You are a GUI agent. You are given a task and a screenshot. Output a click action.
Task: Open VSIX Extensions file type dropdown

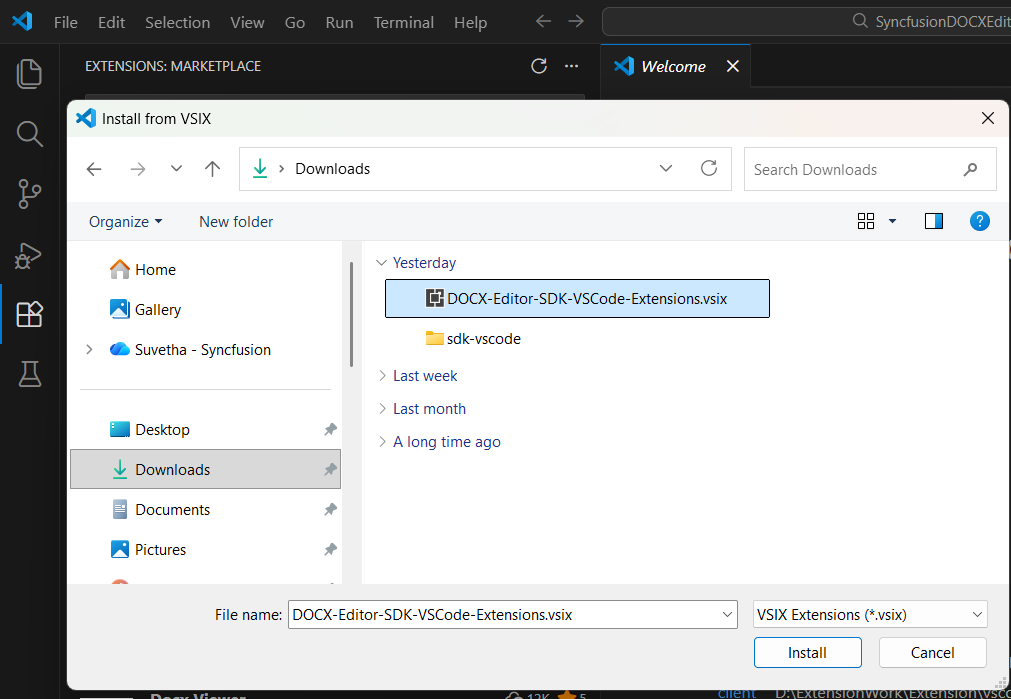coord(870,615)
